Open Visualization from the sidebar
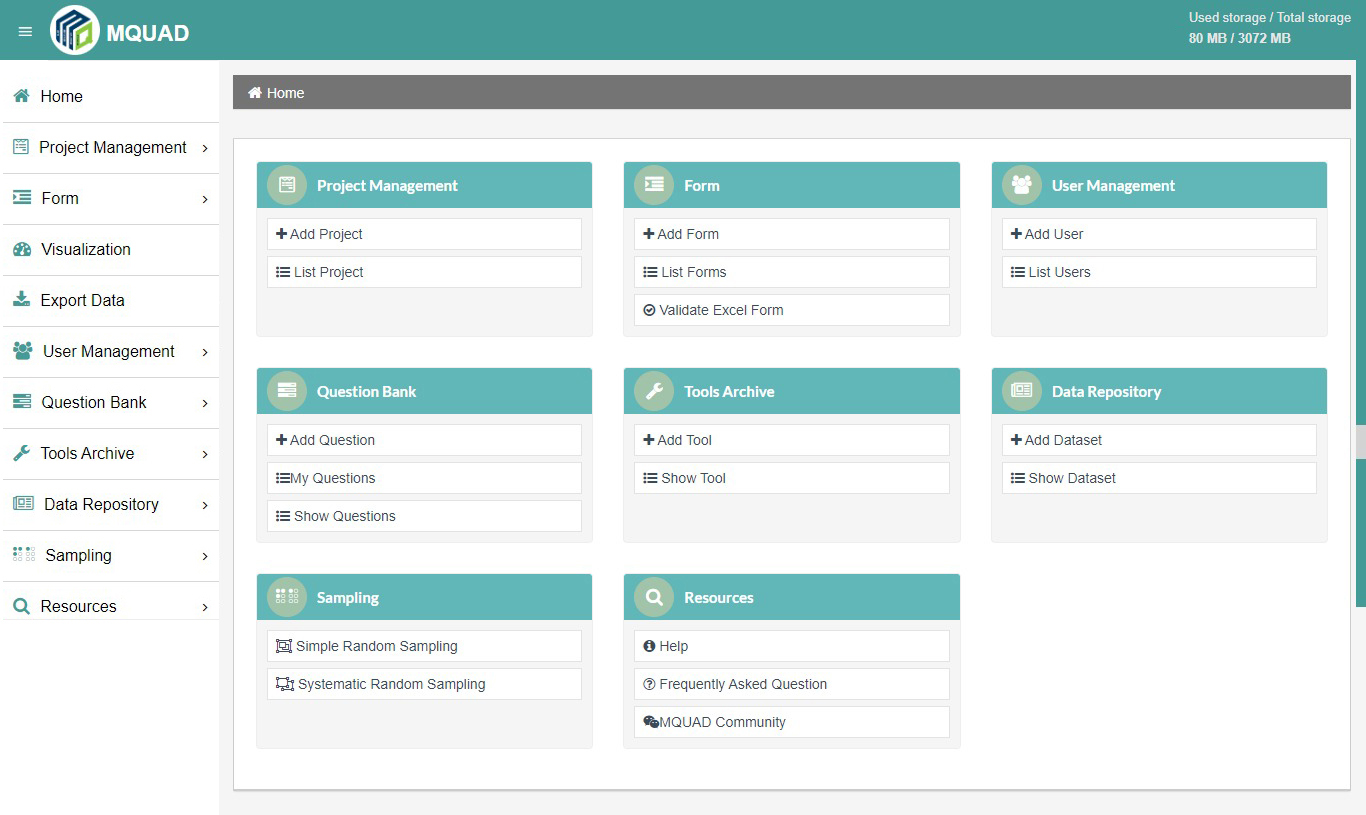This screenshot has width=1366, height=815. pos(85,250)
